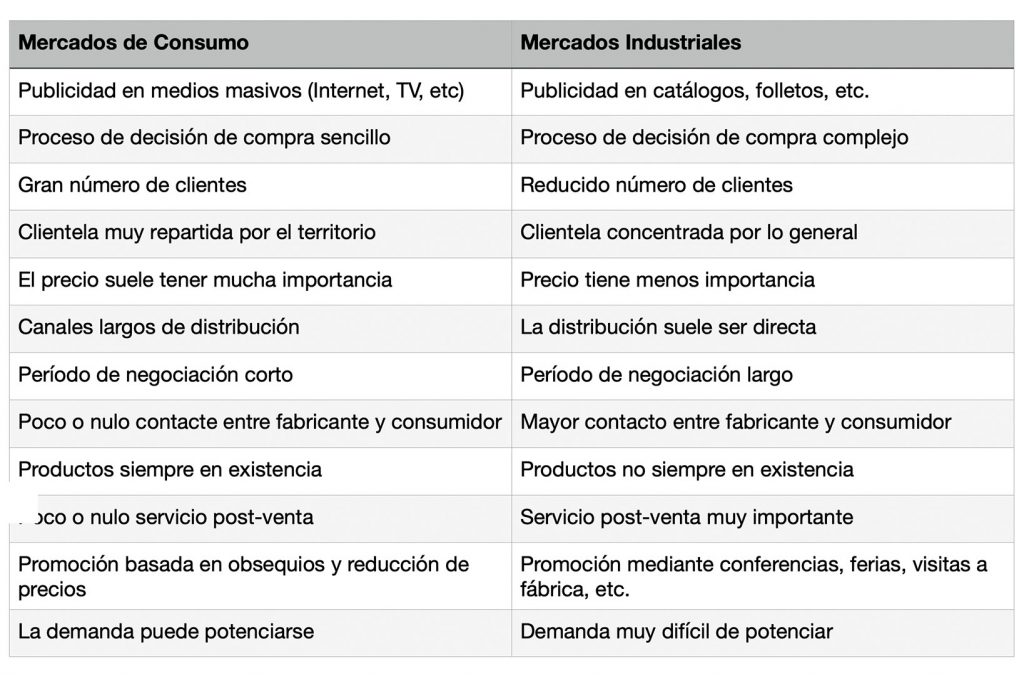
Task: Click "Servicio post-venta muy importante" cell
Action: click(686, 517)
